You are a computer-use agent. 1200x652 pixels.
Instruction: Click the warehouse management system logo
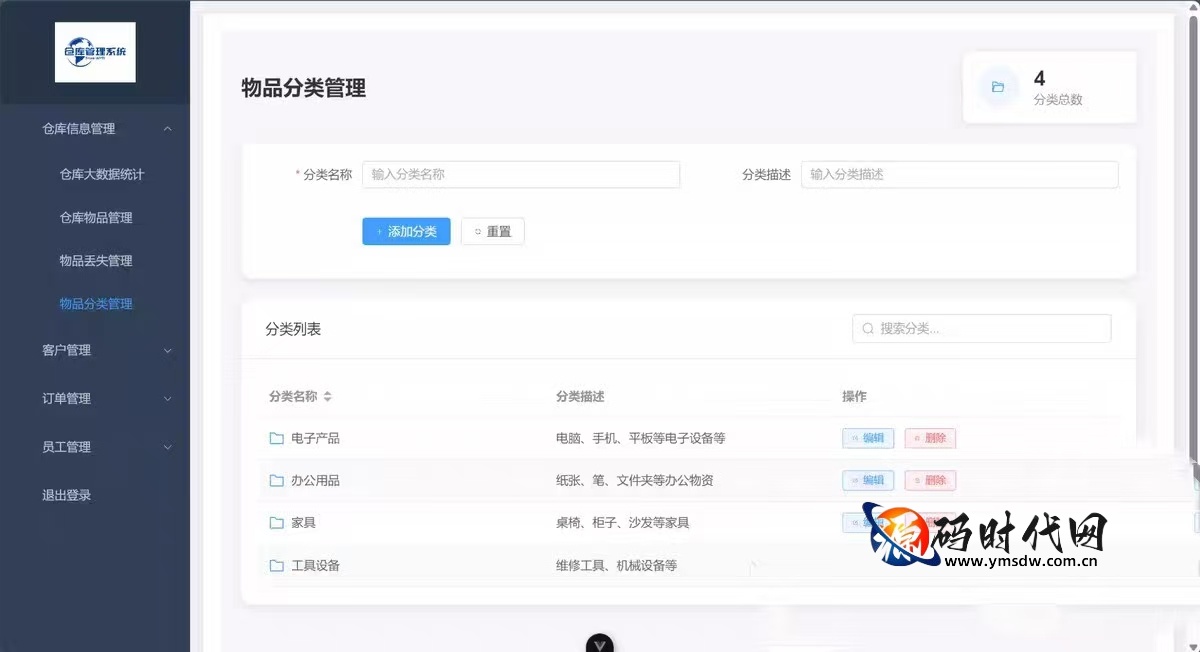click(95, 52)
